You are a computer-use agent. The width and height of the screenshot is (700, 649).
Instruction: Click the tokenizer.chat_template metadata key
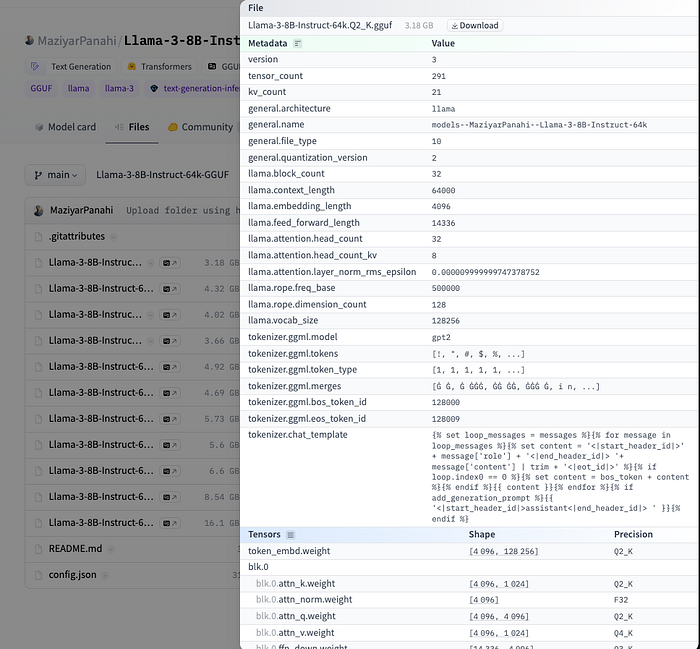[298, 435]
